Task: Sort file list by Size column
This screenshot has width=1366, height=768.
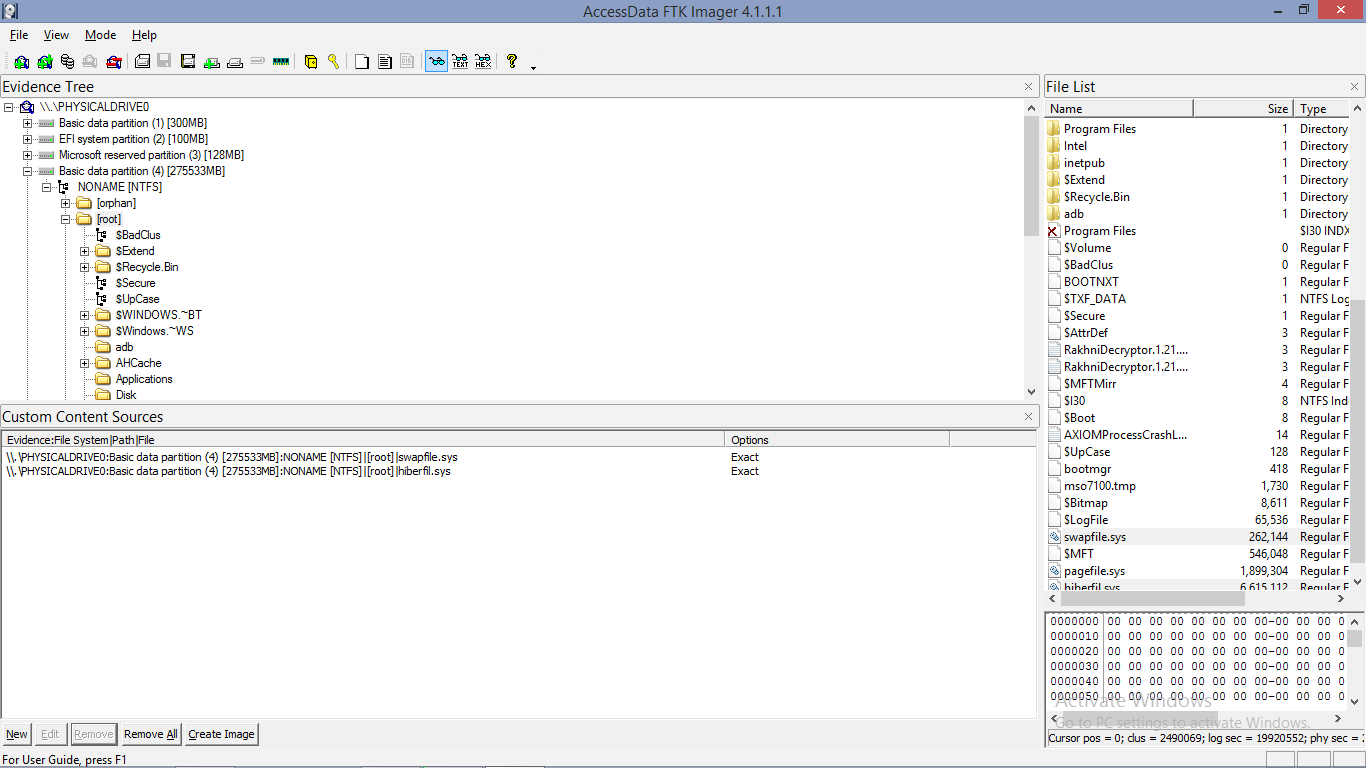Action: click(1242, 108)
